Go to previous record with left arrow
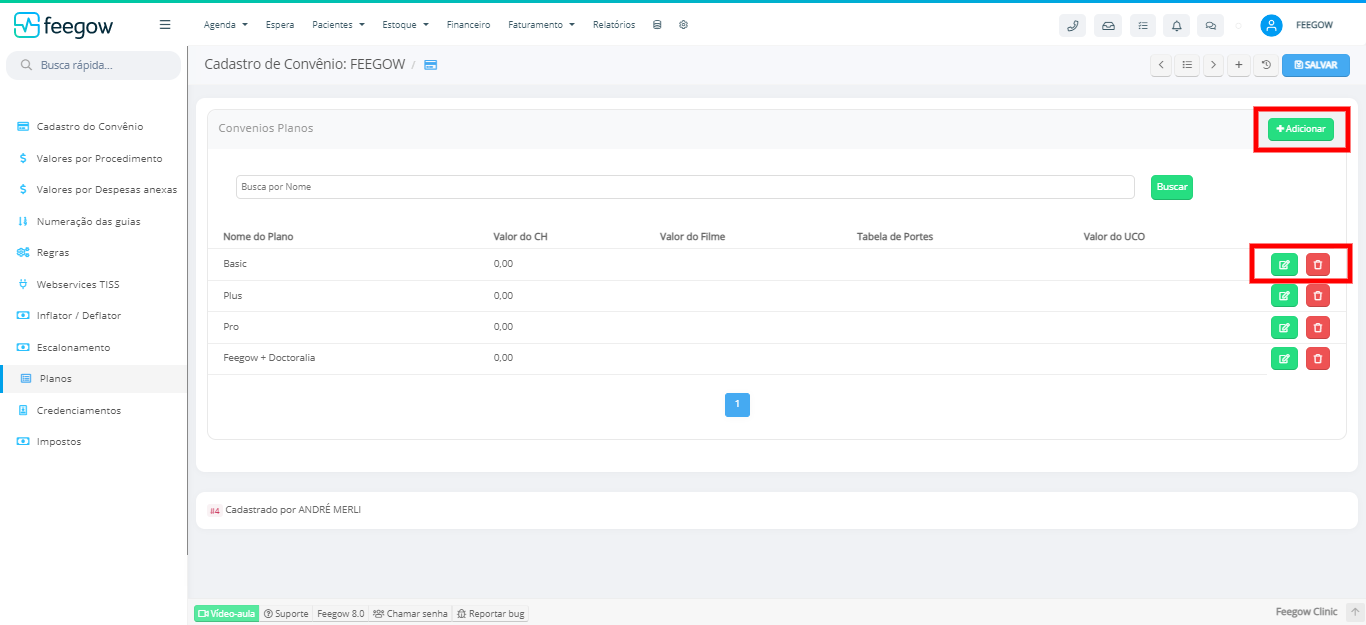The image size is (1366, 625). (1161, 65)
